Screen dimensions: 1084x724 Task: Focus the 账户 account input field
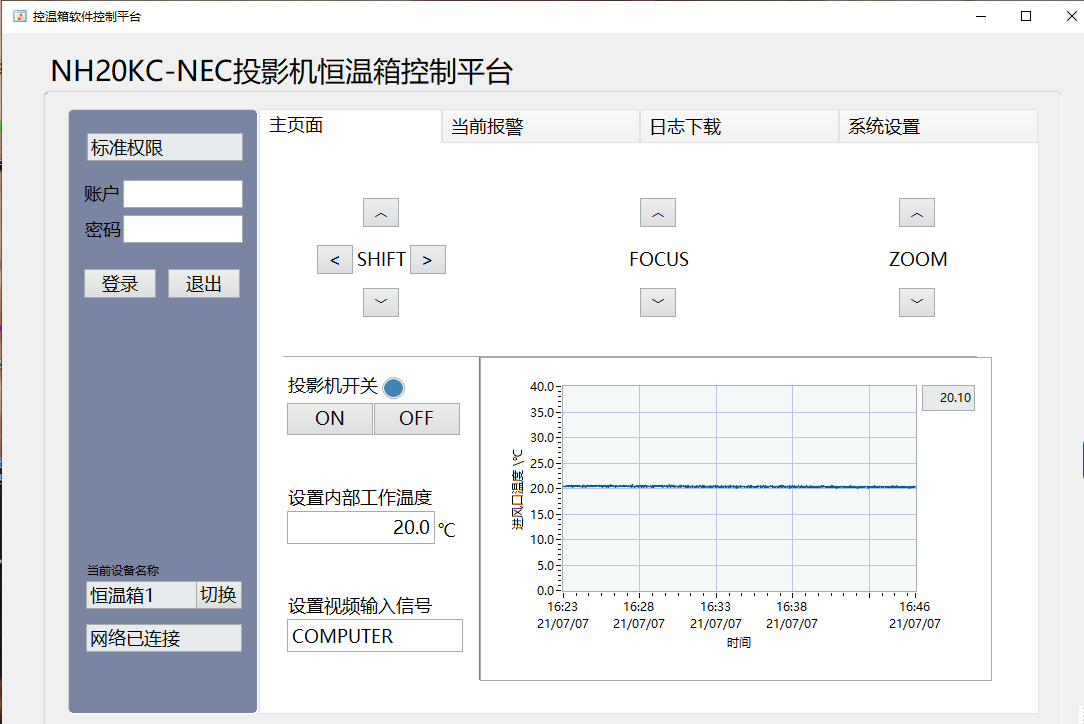click(183, 194)
